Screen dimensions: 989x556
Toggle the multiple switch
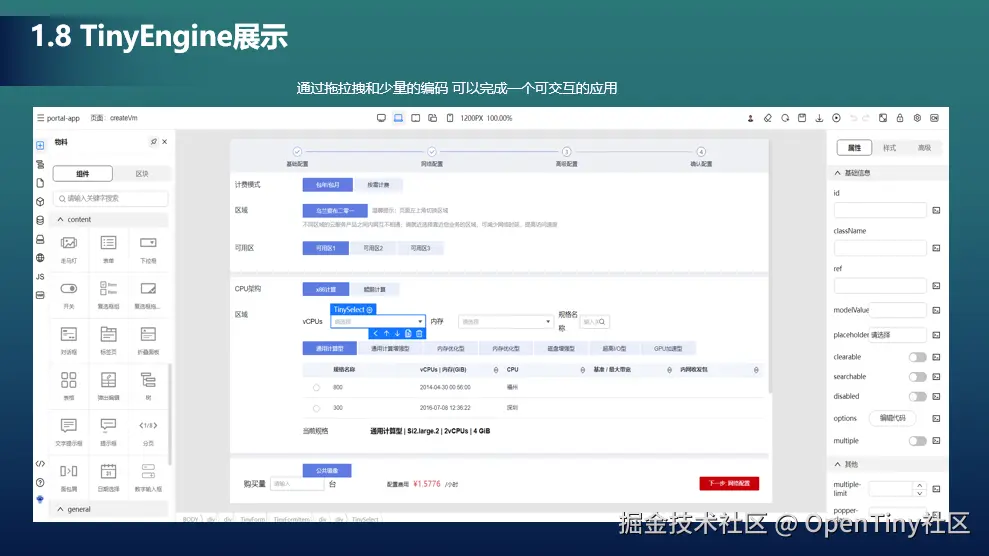click(x=917, y=441)
